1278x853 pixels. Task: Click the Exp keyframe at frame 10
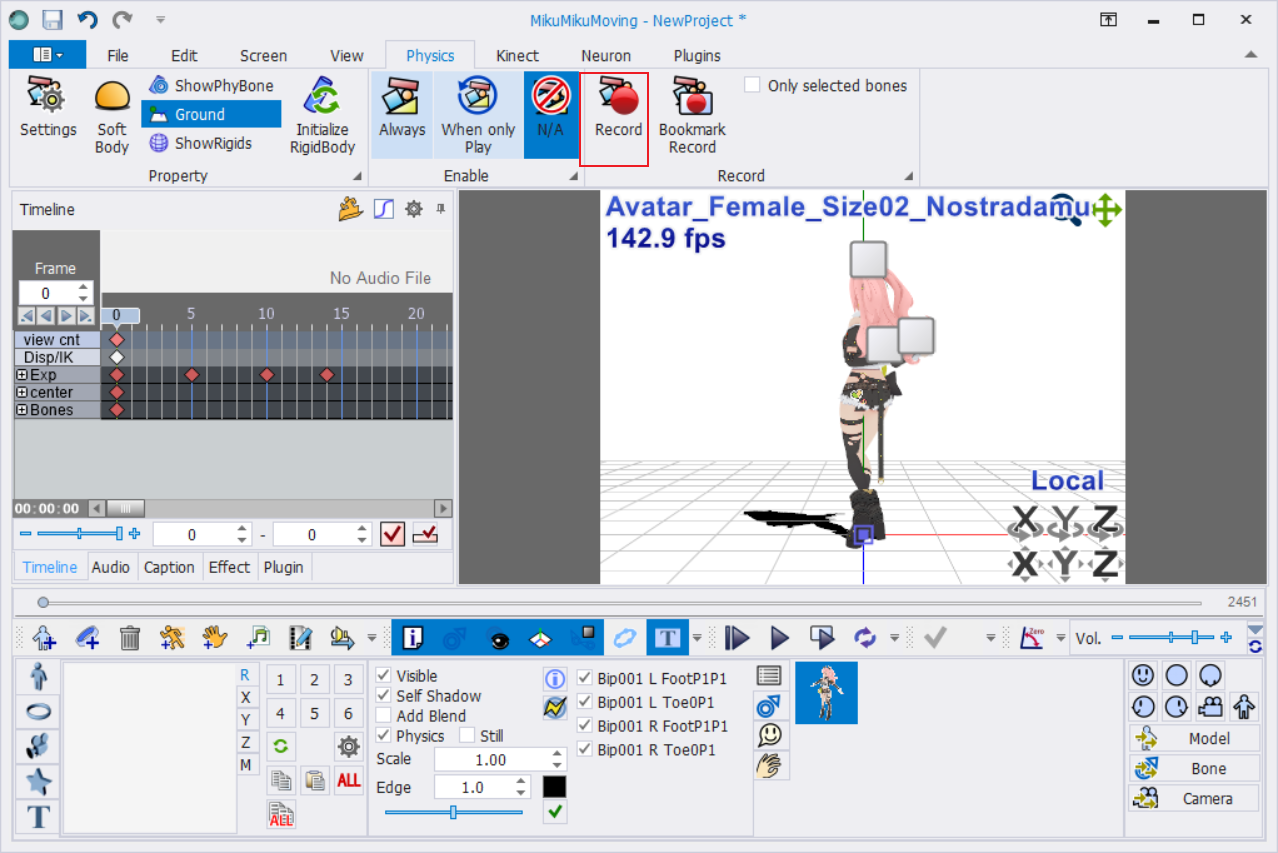pyautogui.click(x=266, y=375)
